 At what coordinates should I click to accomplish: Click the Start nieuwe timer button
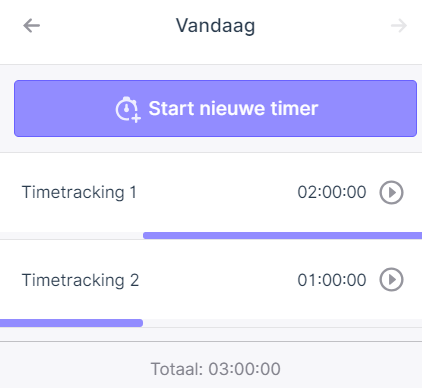tap(215, 108)
